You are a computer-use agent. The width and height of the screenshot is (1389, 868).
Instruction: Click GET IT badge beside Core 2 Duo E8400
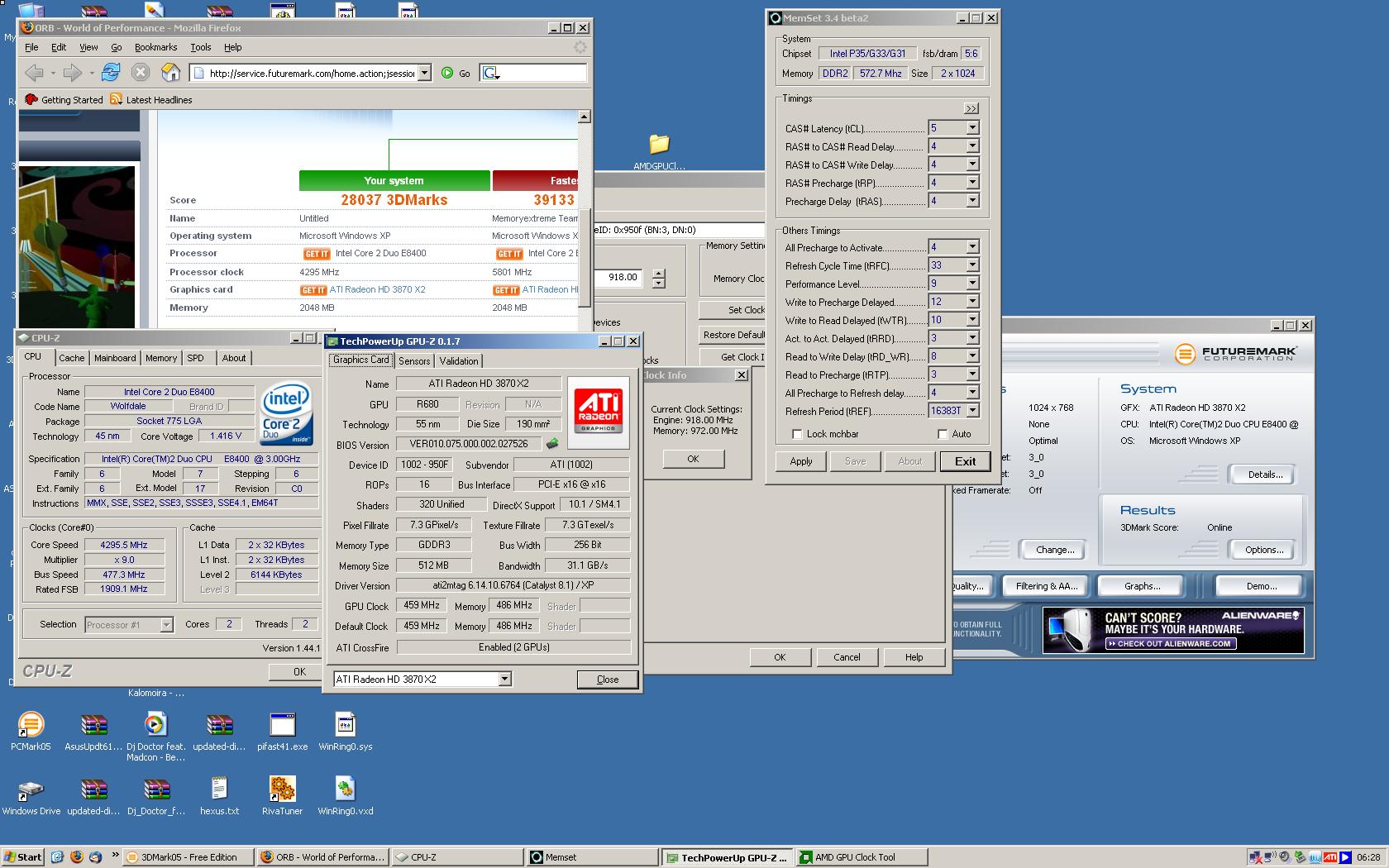coord(317,254)
